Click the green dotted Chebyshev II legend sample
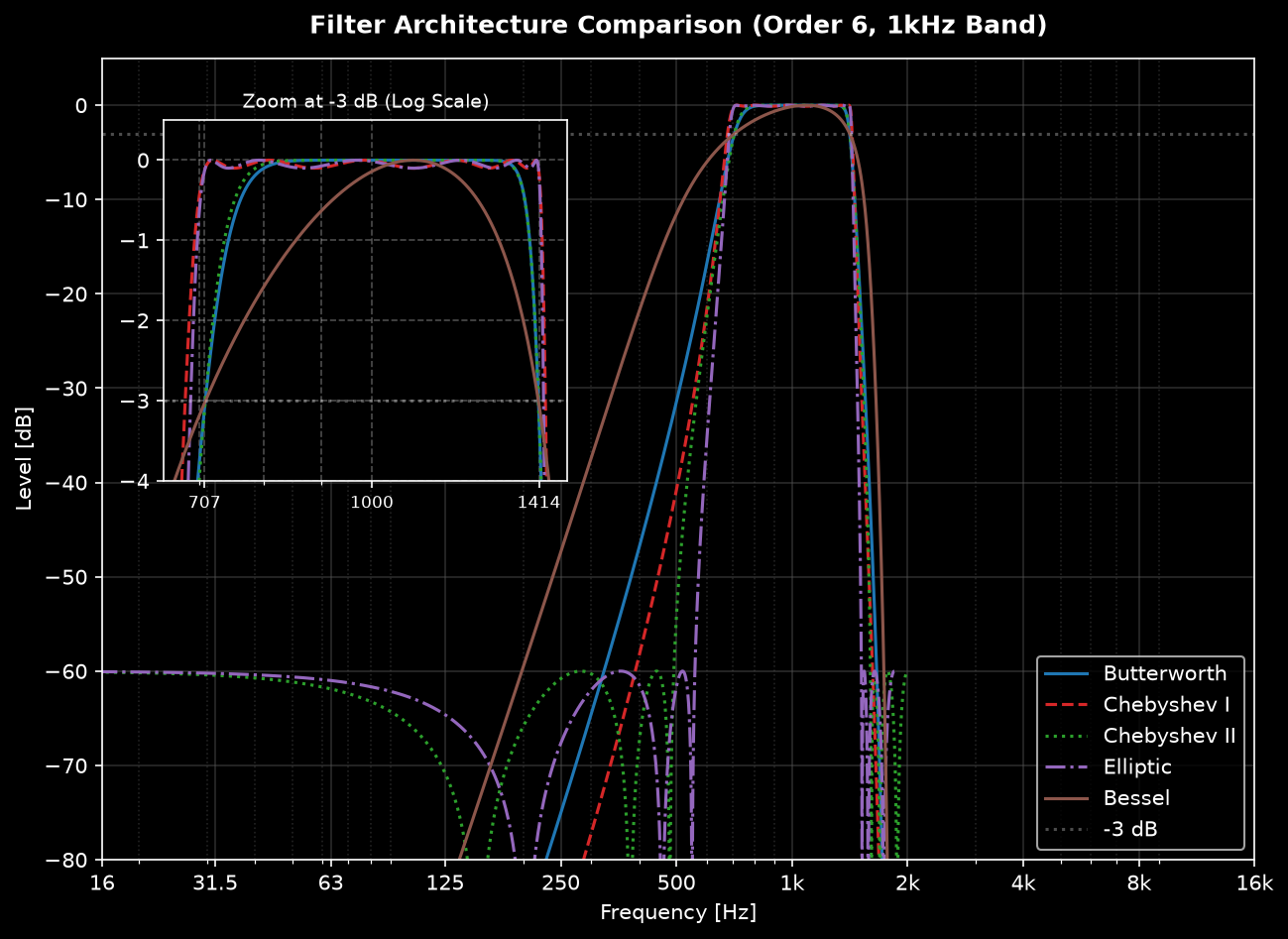The width and height of the screenshot is (1288, 939). click(1066, 736)
